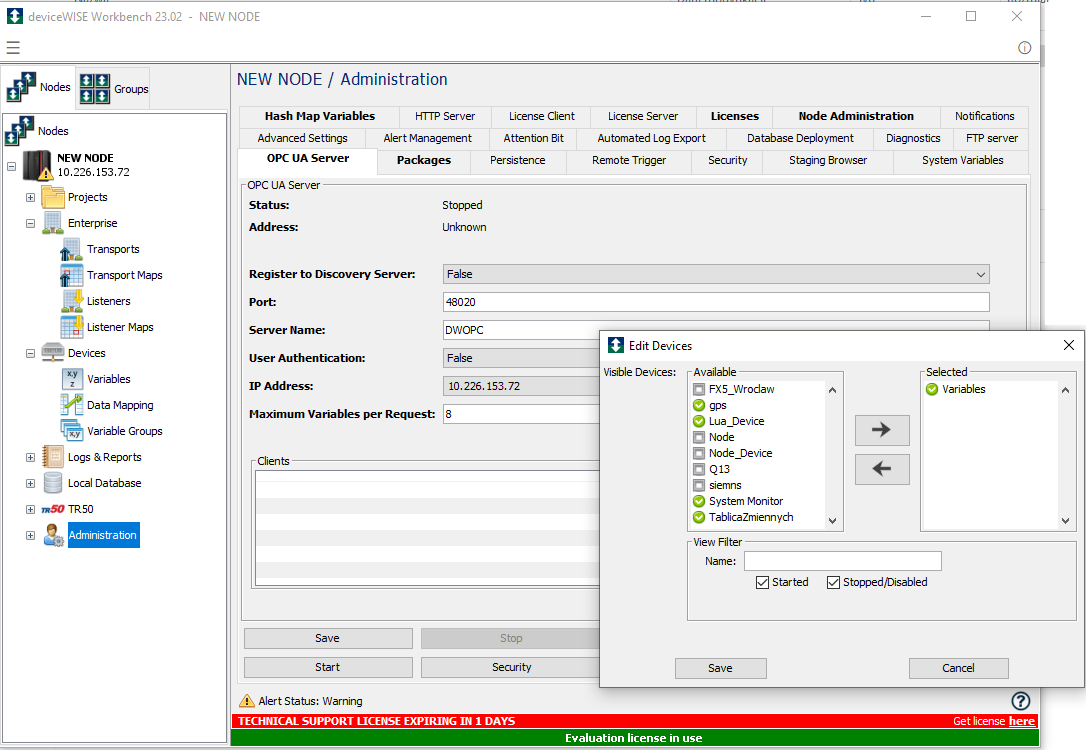Screen dimensions: 1086x751
Task: Toggle the Node_Device checkbox
Action: point(699,453)
